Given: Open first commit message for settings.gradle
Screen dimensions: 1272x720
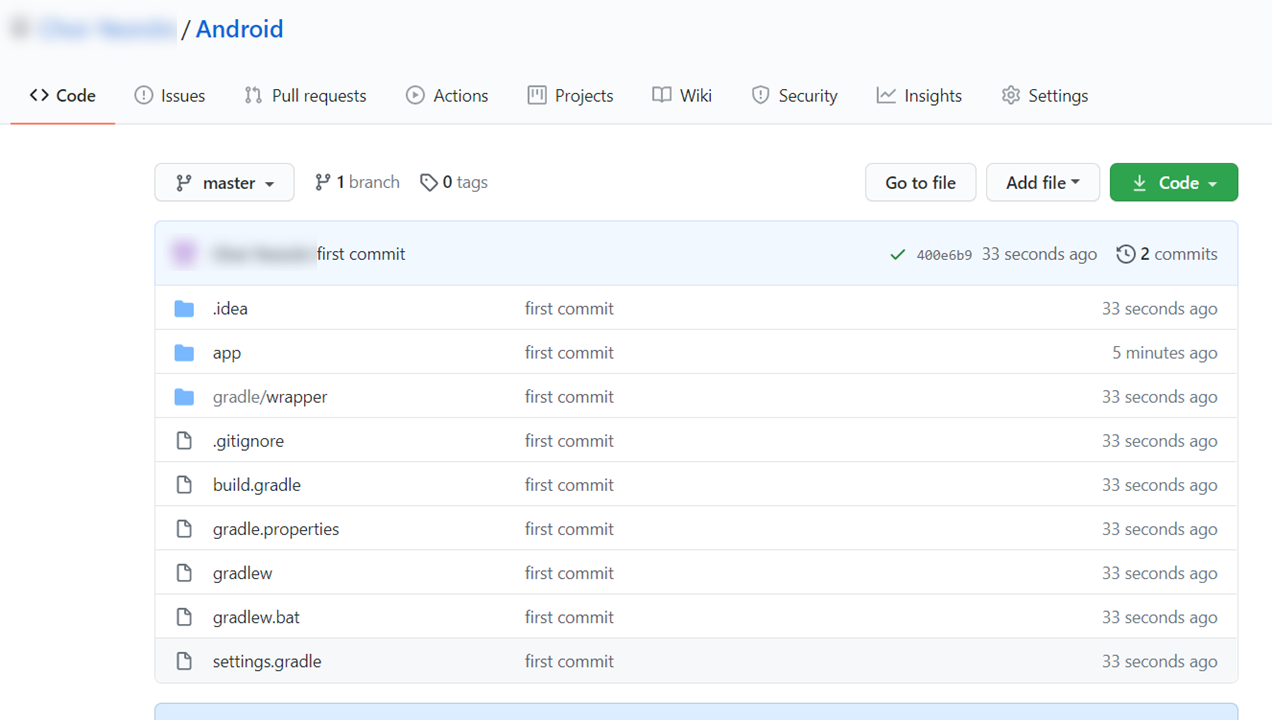Looking at the screenshot, I should coord(569,661).
